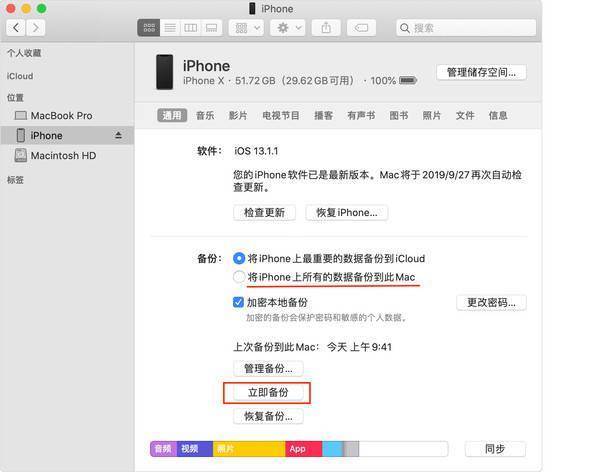This screenshot has width=600, height=472.
Task: Go forward with the right chevron button
Action: click(x=36, y=28)
